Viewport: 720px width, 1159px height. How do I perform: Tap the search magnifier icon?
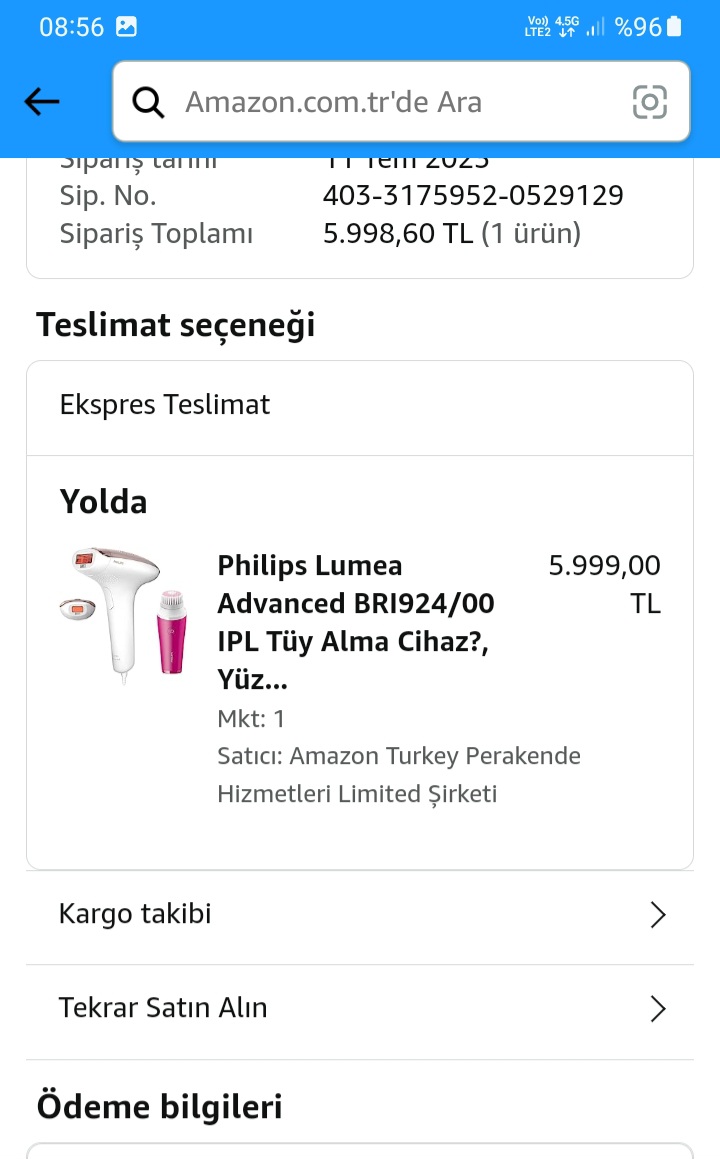149,102
